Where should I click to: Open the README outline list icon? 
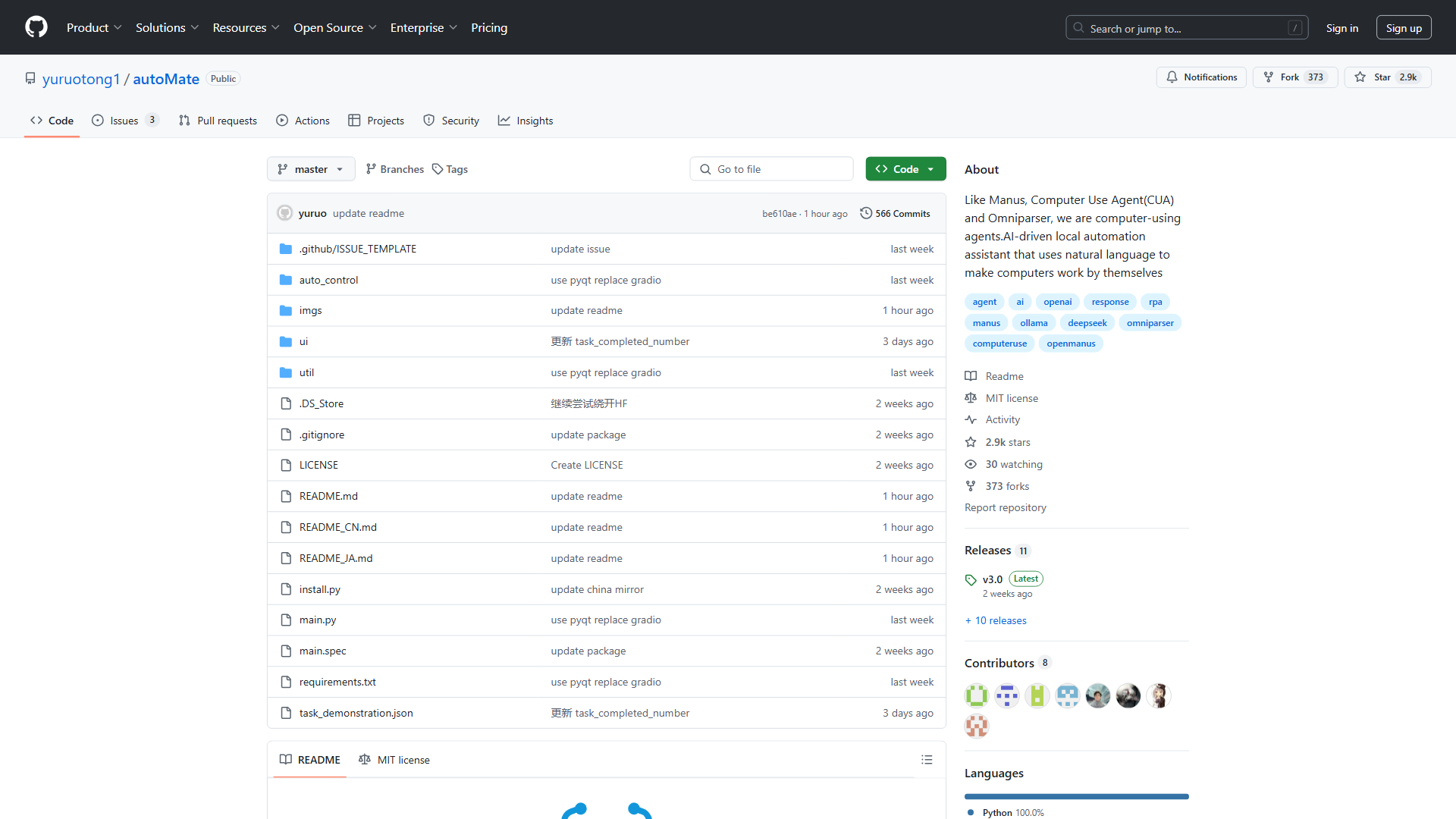point(927,760)
